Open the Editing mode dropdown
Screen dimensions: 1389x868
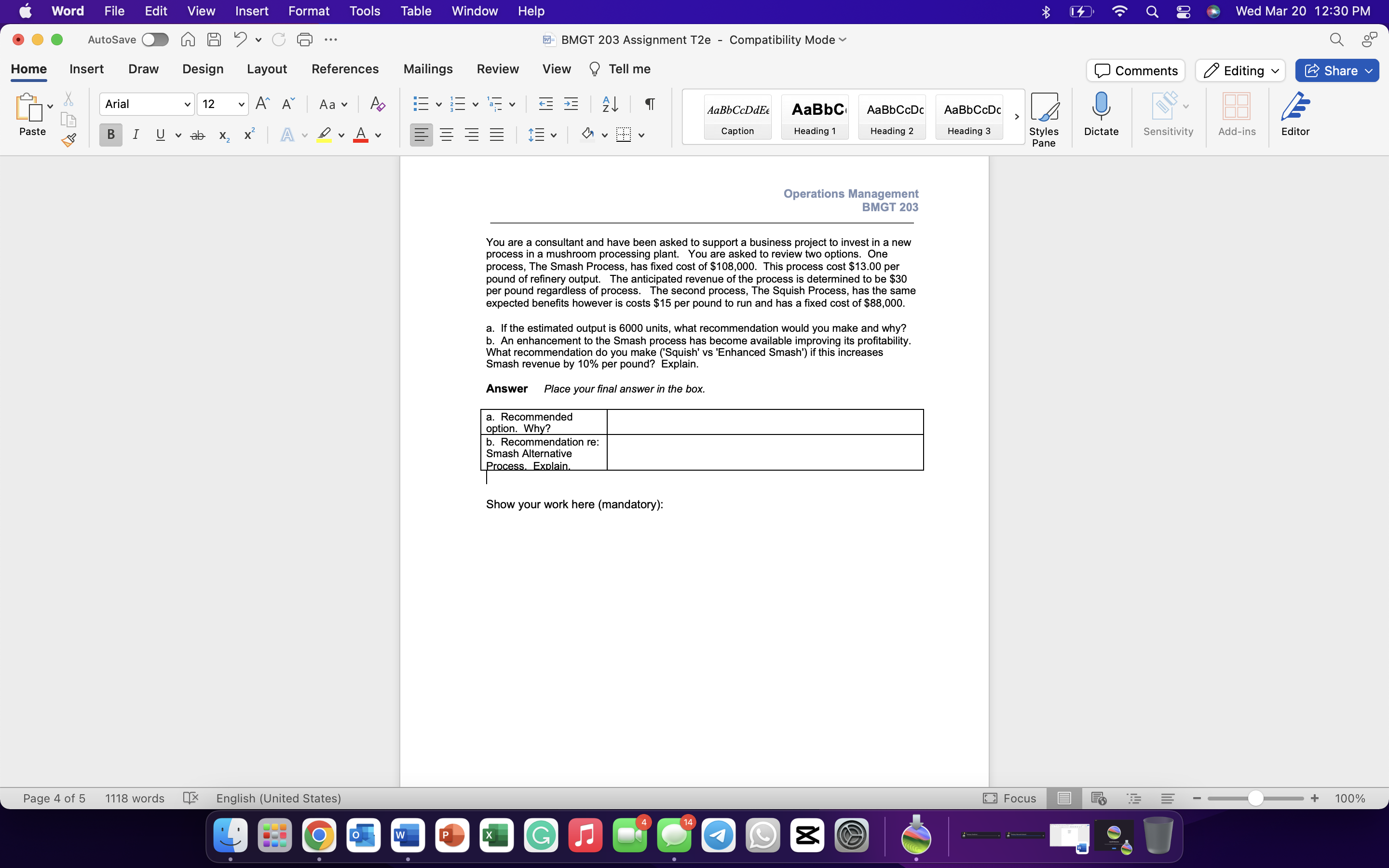tap(1240, 70)
